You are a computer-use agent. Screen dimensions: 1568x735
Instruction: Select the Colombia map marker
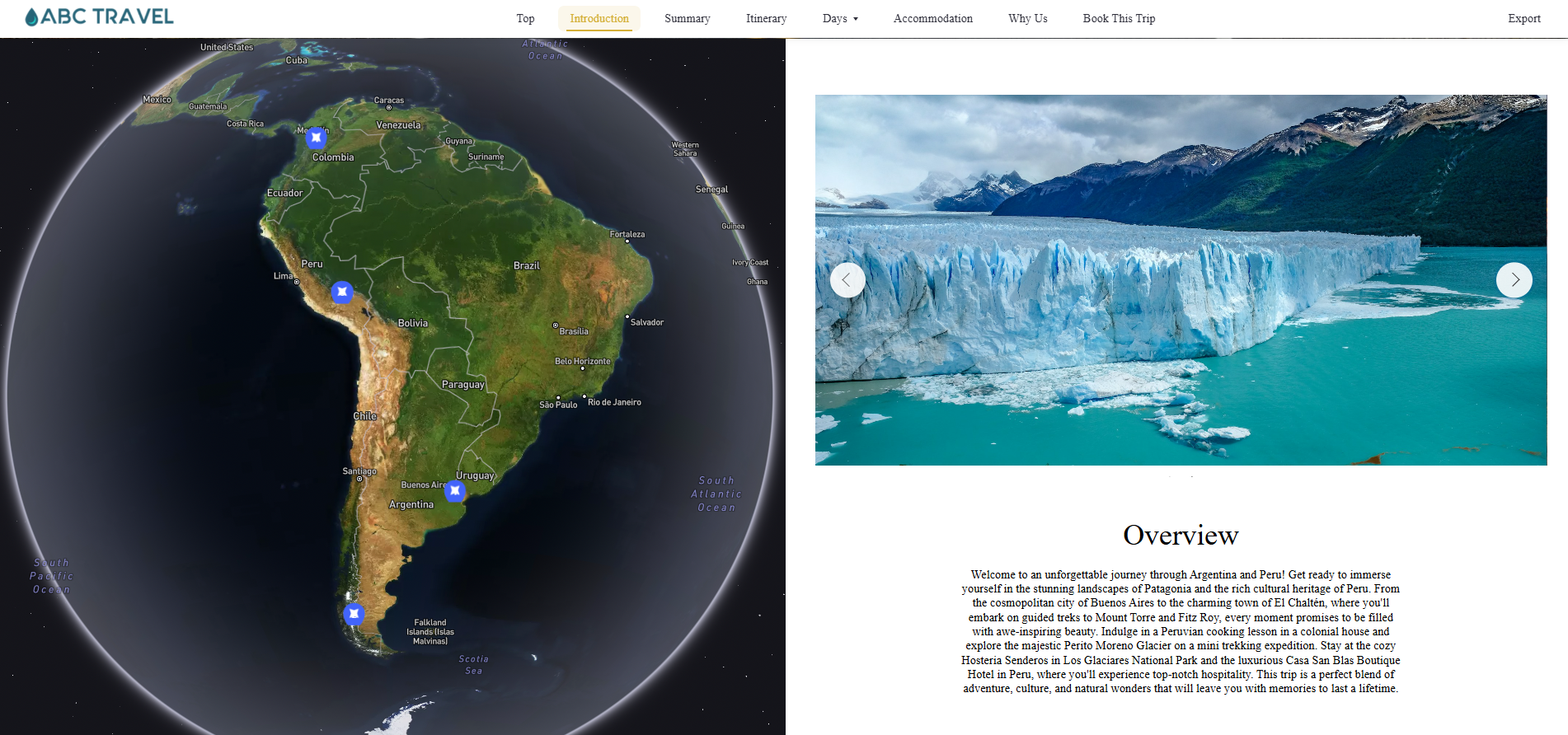tap(317, 138)
